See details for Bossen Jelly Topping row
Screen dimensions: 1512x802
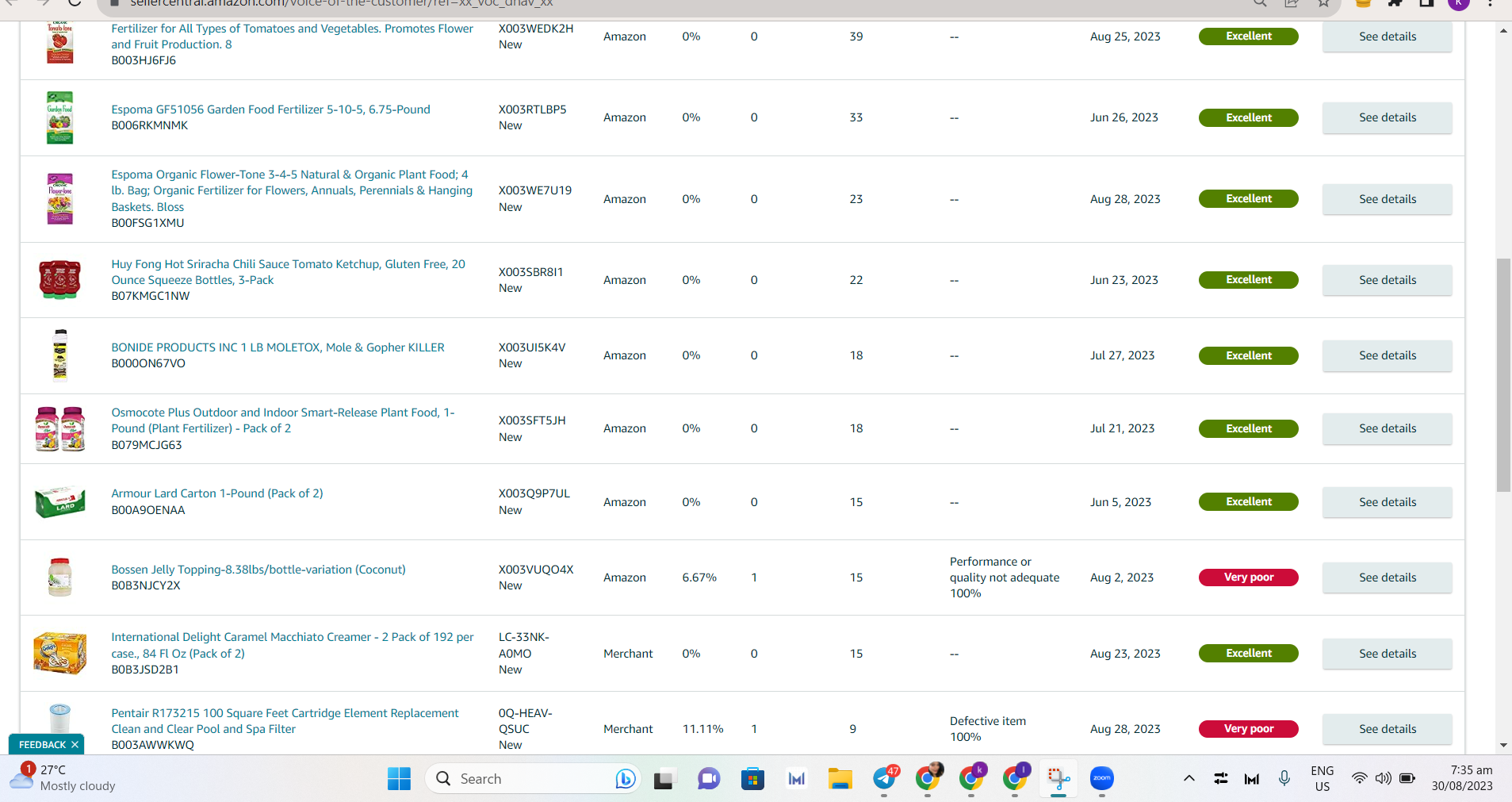[1387, 578]
